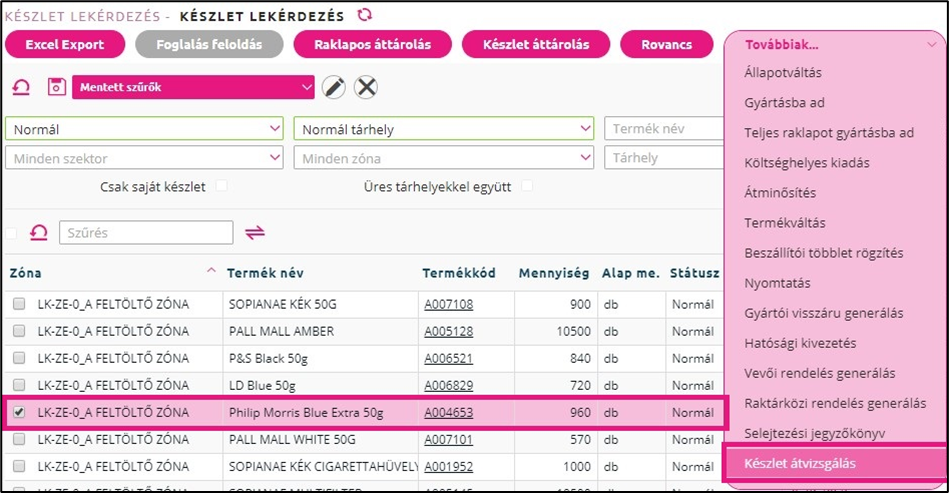The image size is (949, 493).
Task: Open the Minden szektor dropdown
Action: click(x=144, y=158)
